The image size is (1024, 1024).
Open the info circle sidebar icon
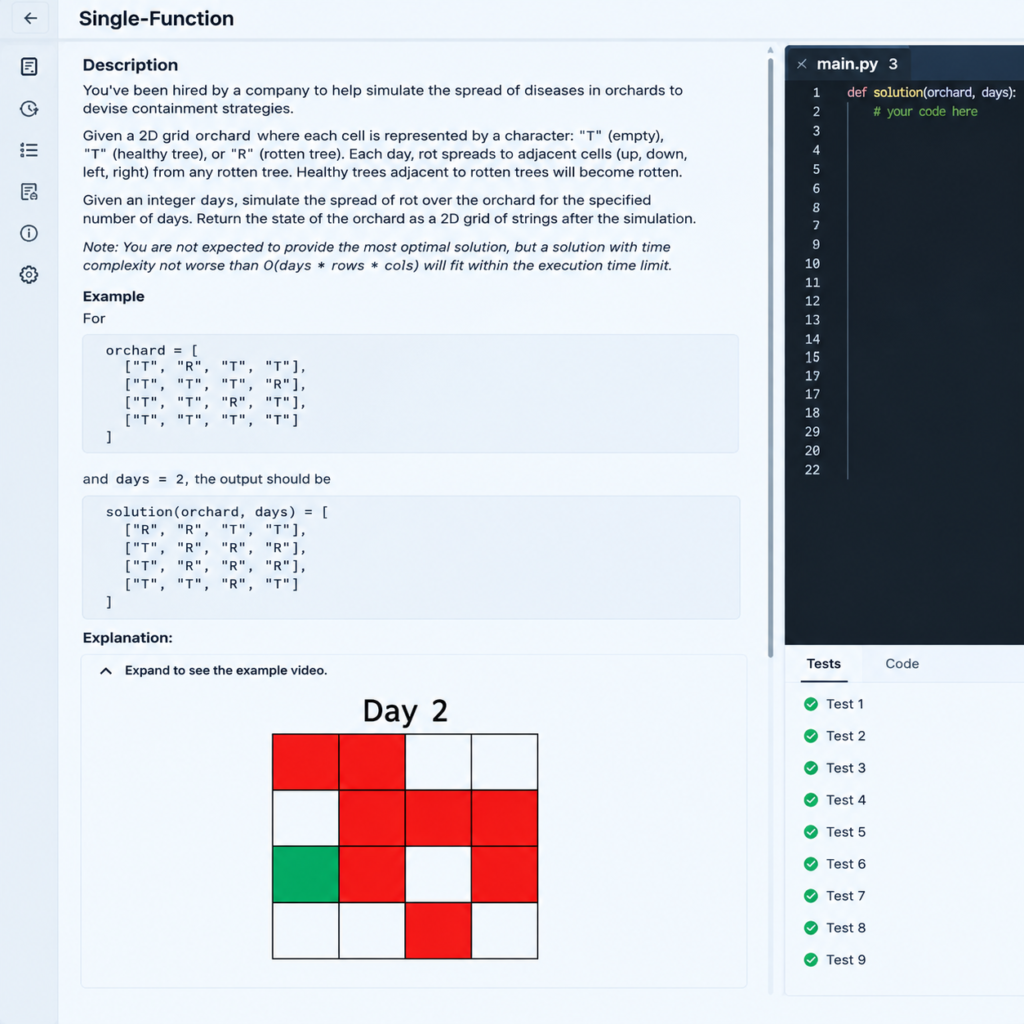pos(29,233)
